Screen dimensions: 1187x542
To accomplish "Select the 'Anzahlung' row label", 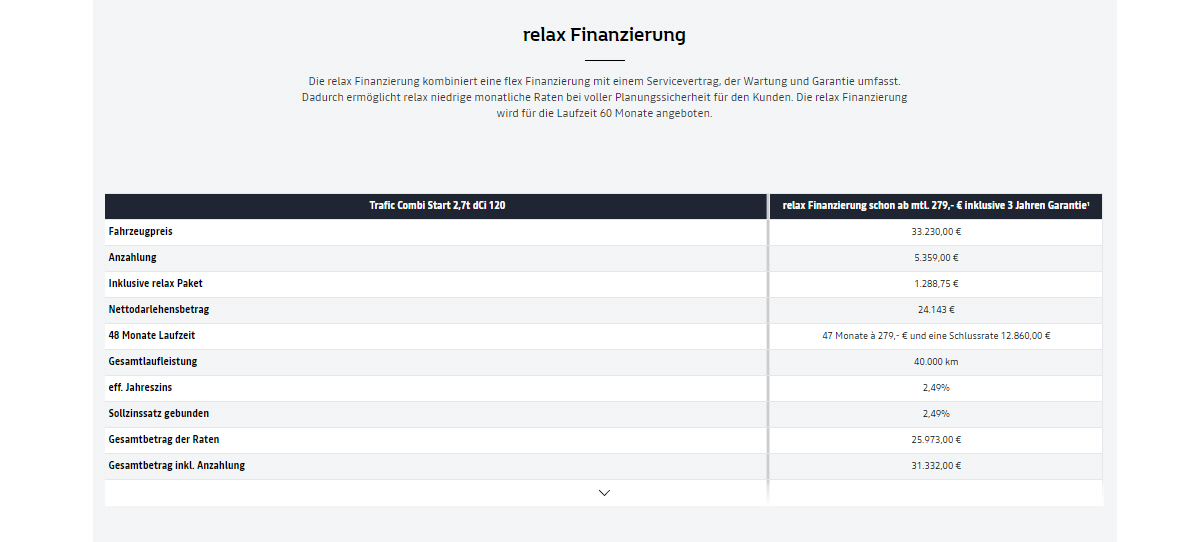I will tap(132, 257).
